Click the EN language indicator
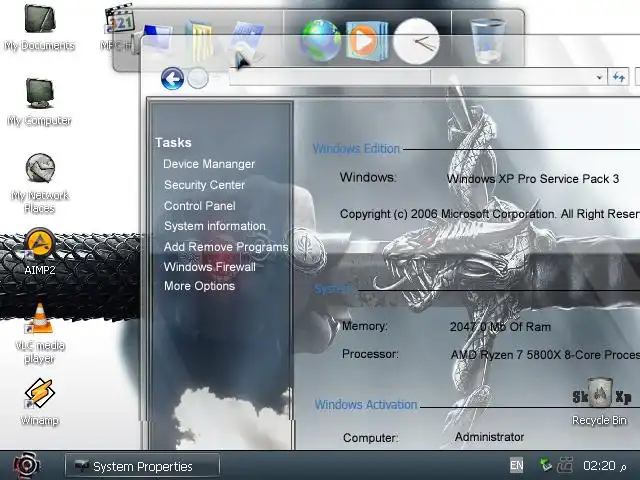This screenshot has width=640, height=480. tap(516, 465)
